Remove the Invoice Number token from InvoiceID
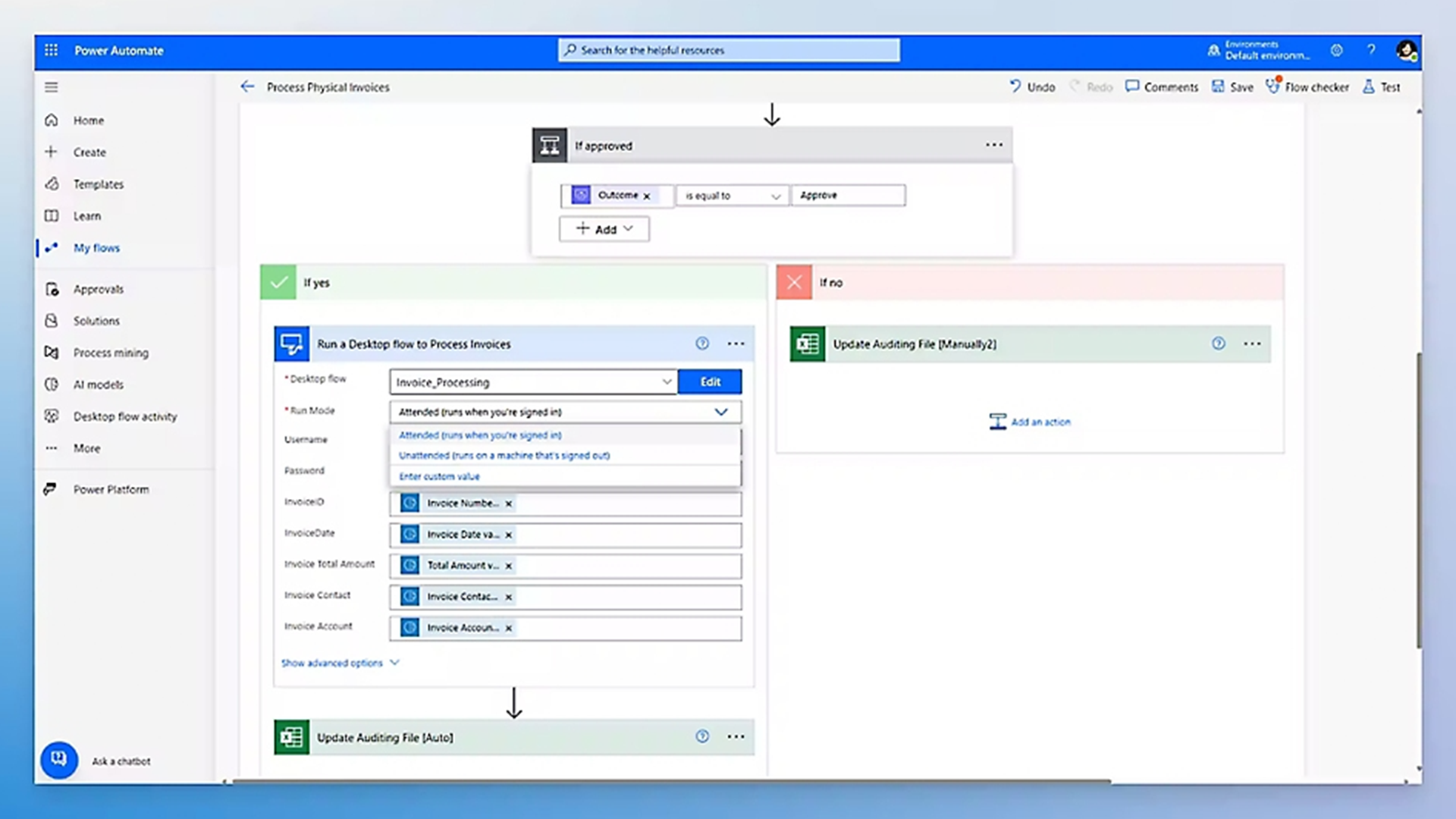Viewport: 1456px width, 819px height. [509, 504]
